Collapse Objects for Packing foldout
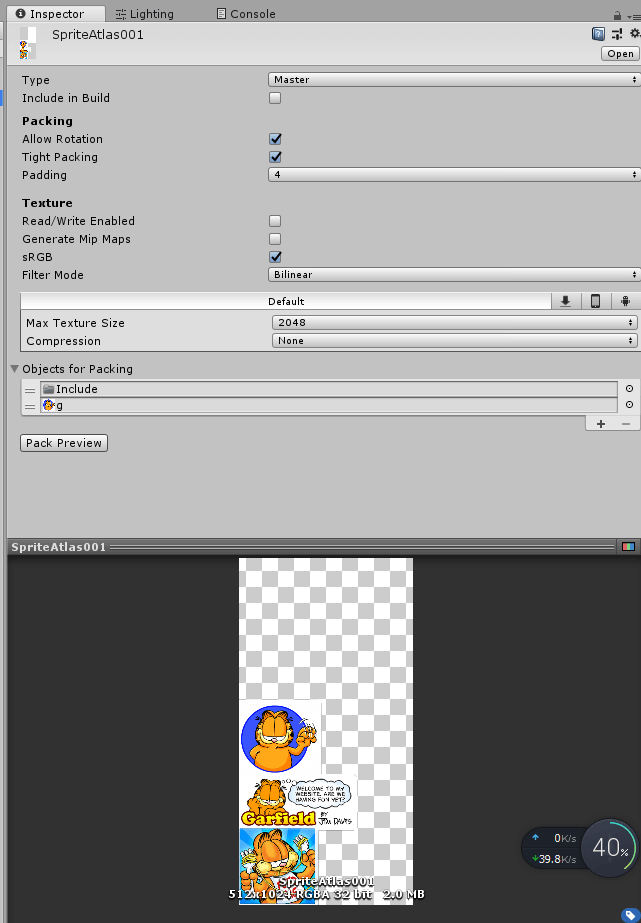This screenshot has height=923, width=641. 15,369
